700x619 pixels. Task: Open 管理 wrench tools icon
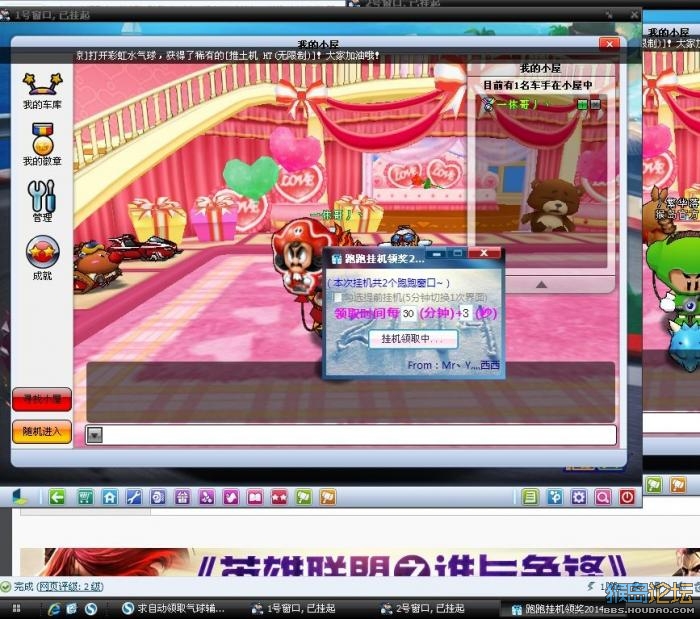pyautogui.click(x=42, y=200)
